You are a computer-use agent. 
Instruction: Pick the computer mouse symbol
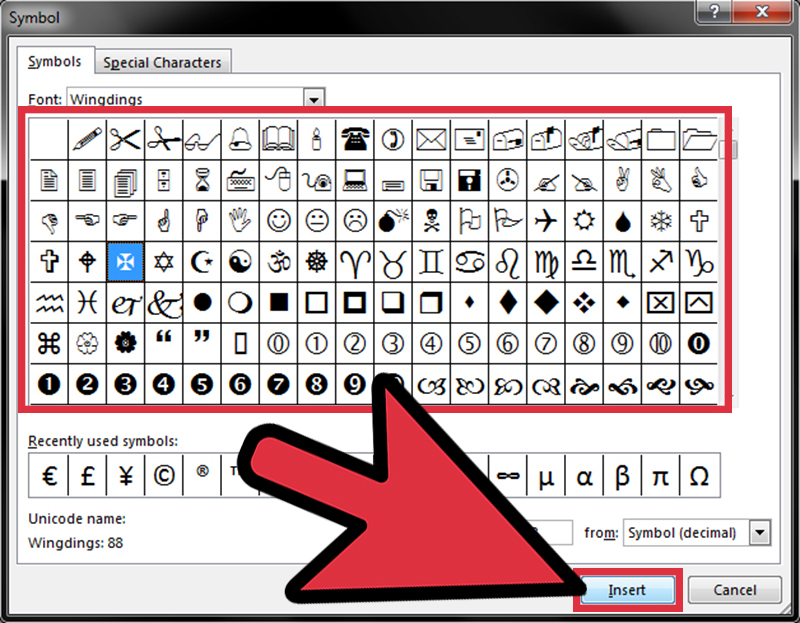(279, 180)
